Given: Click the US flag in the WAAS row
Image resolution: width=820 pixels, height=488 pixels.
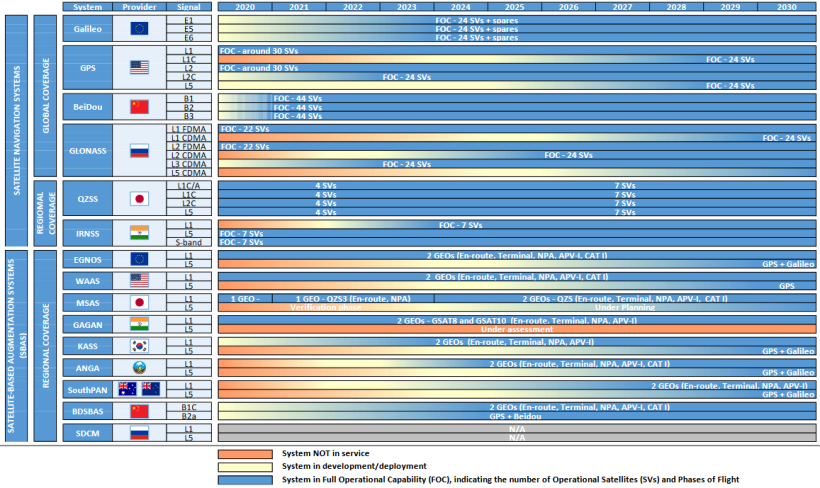Looking at the screenshot, I should 139,281.
